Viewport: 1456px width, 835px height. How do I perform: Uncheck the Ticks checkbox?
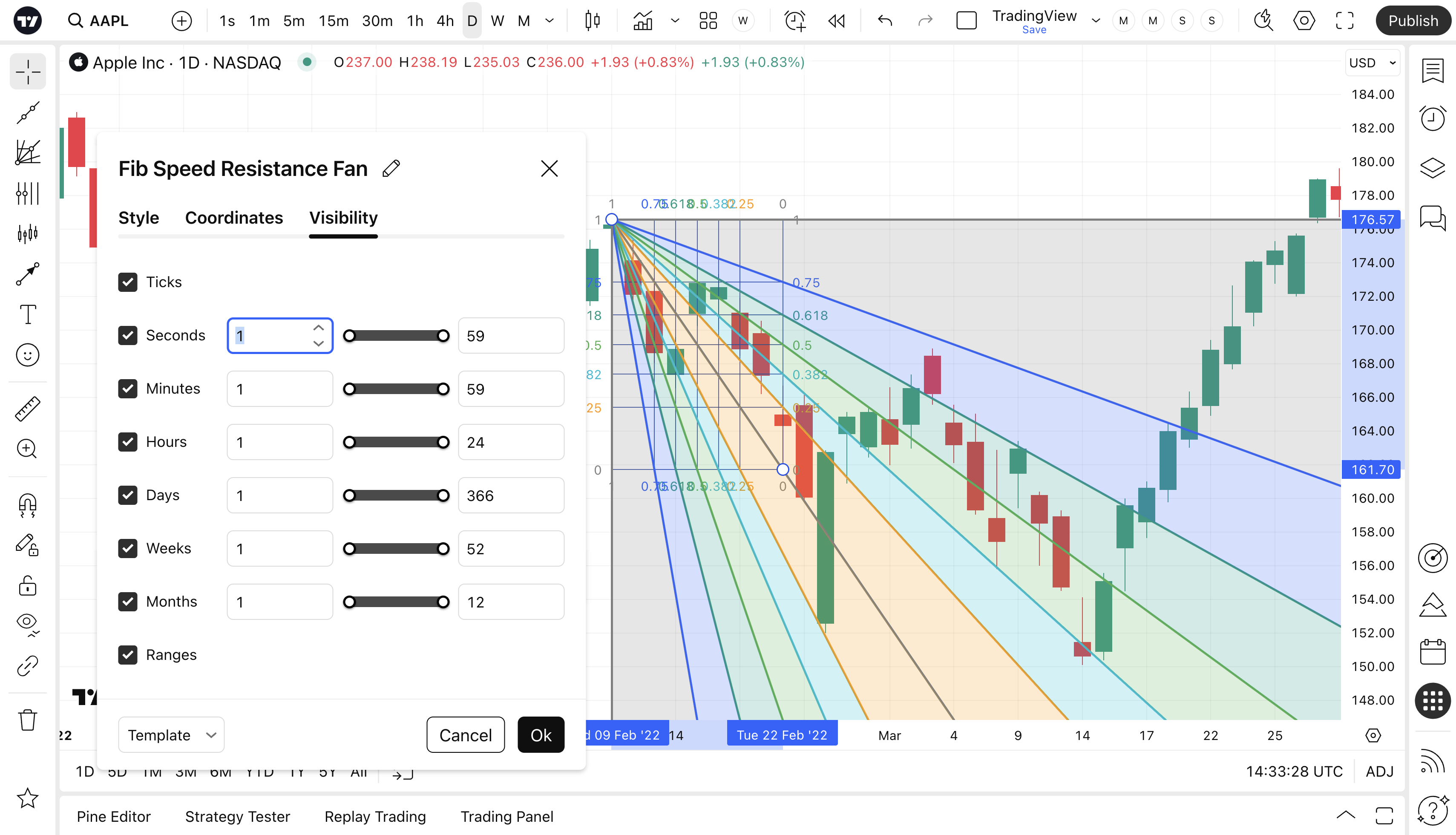(127, 282)
